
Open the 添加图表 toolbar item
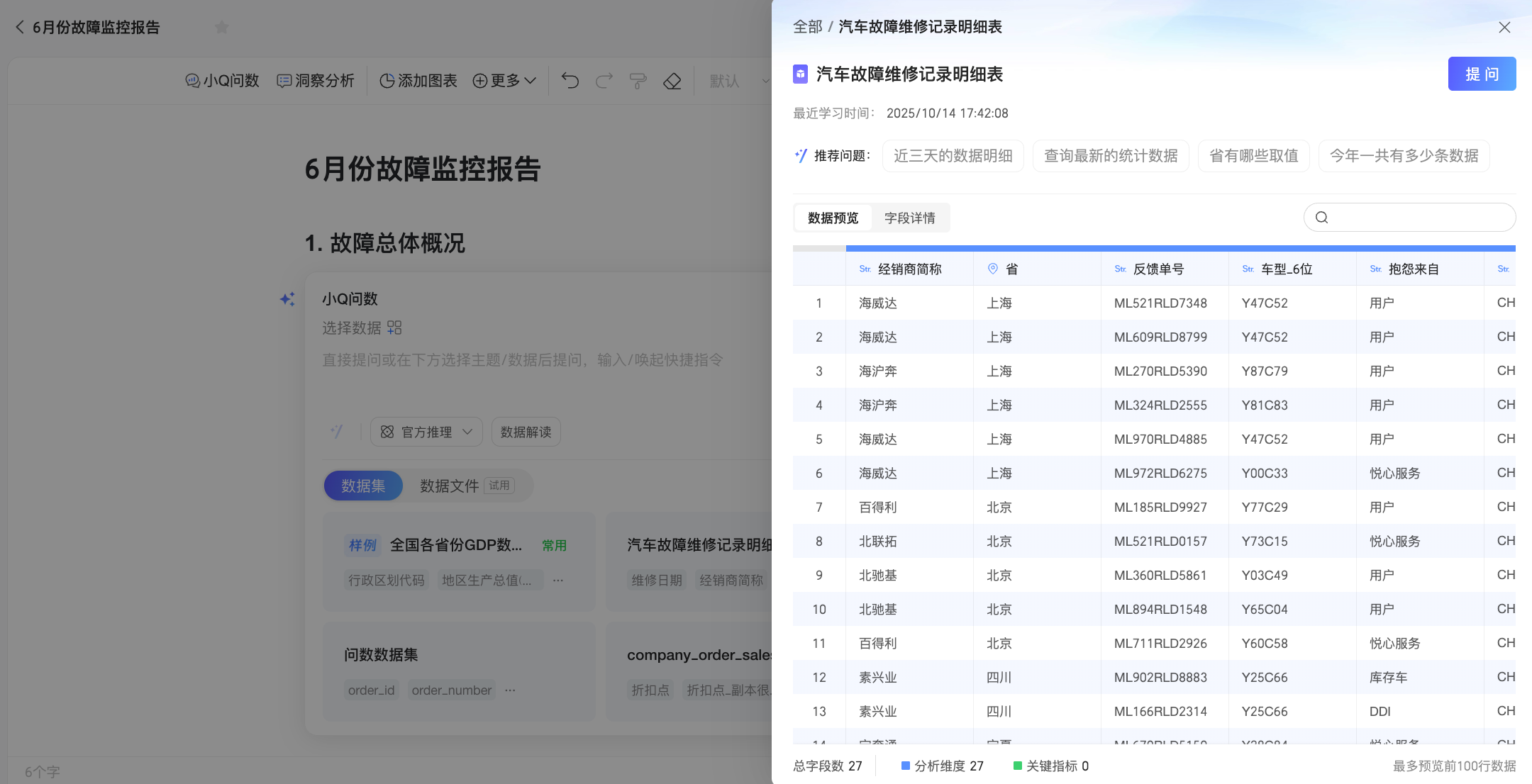pyautogui.click(x=418, y=81)
